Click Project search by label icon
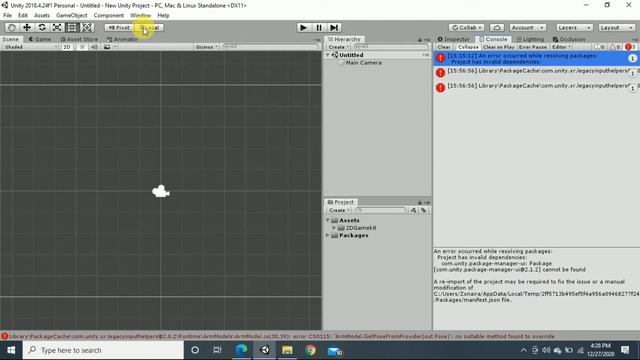The width and height of the screenshot is (640, 360). [424, 210]
